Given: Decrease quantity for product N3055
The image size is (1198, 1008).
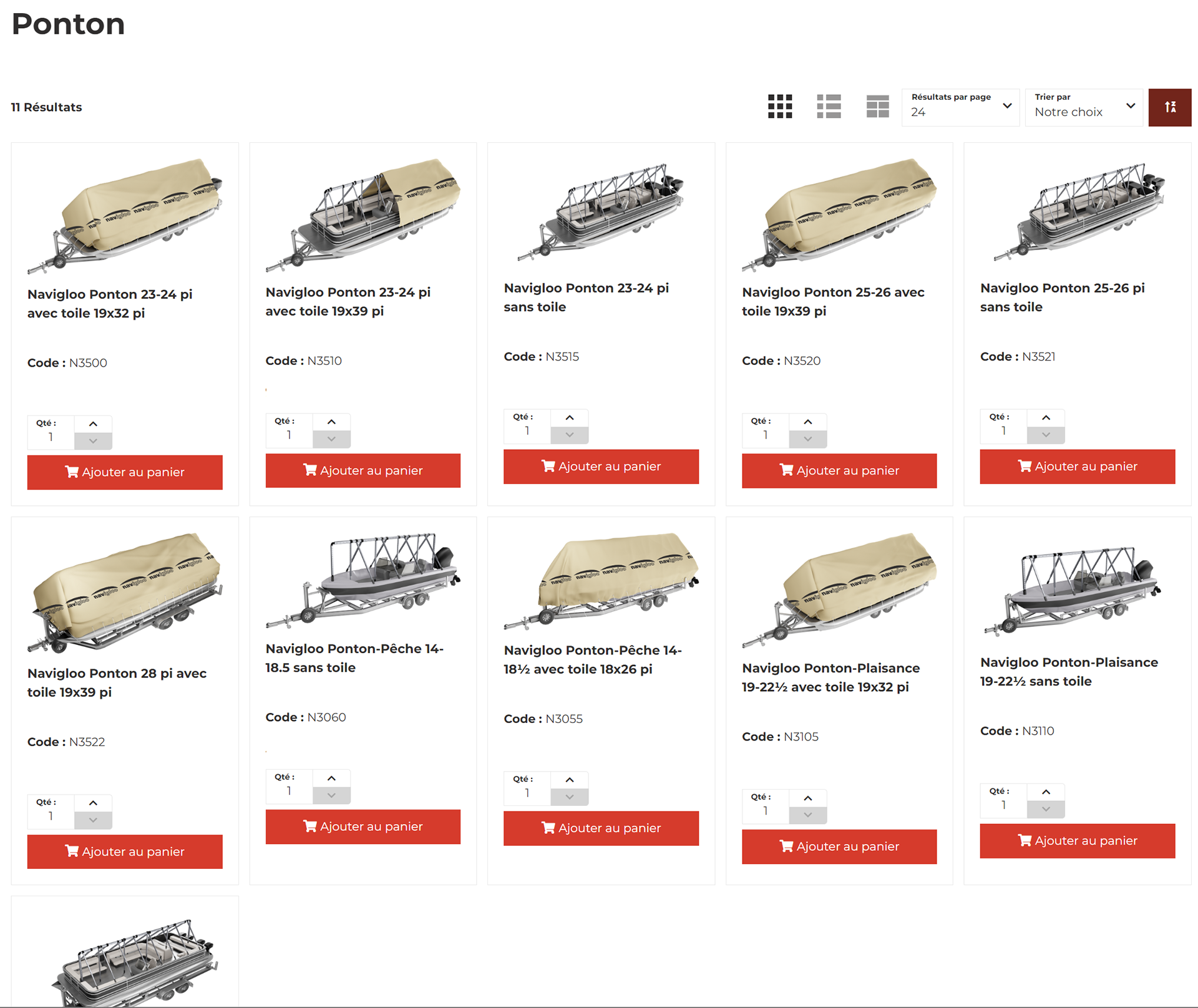Looking at the screenshot, I should 570,797.
